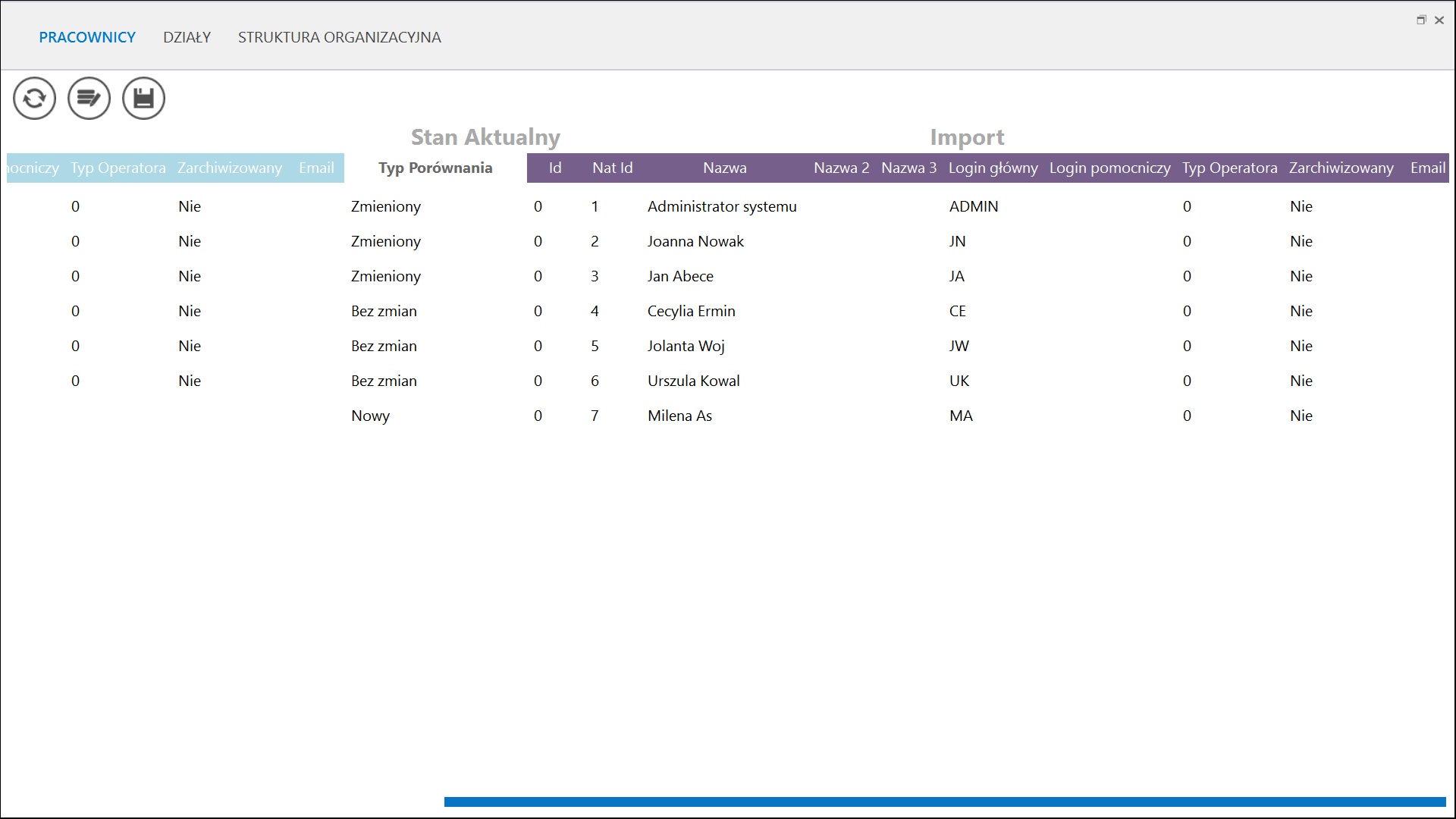
Task: Click the save floppy disk icon
Action: [x=143, y=99]
